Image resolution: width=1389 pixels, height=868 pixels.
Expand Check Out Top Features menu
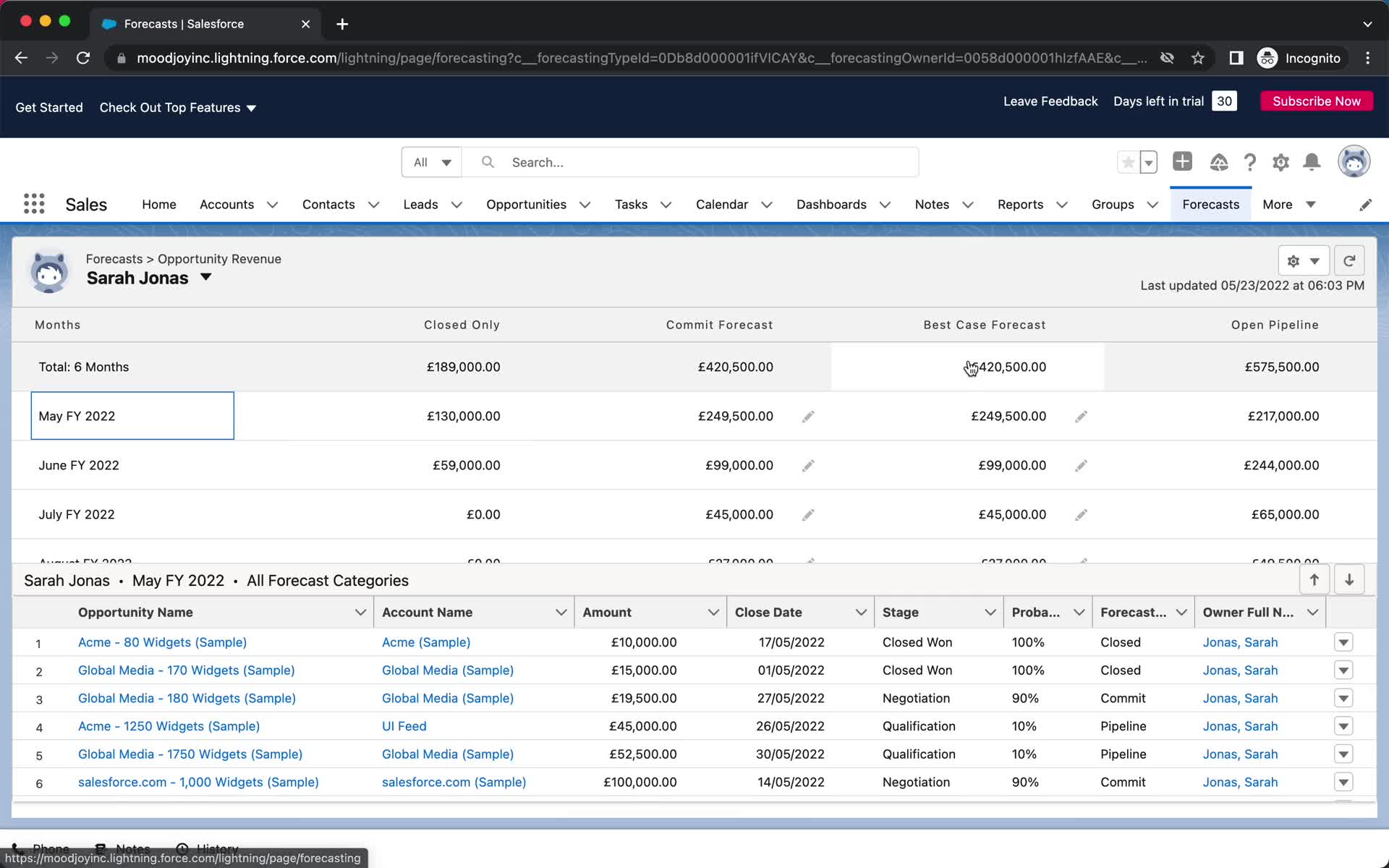178,107
